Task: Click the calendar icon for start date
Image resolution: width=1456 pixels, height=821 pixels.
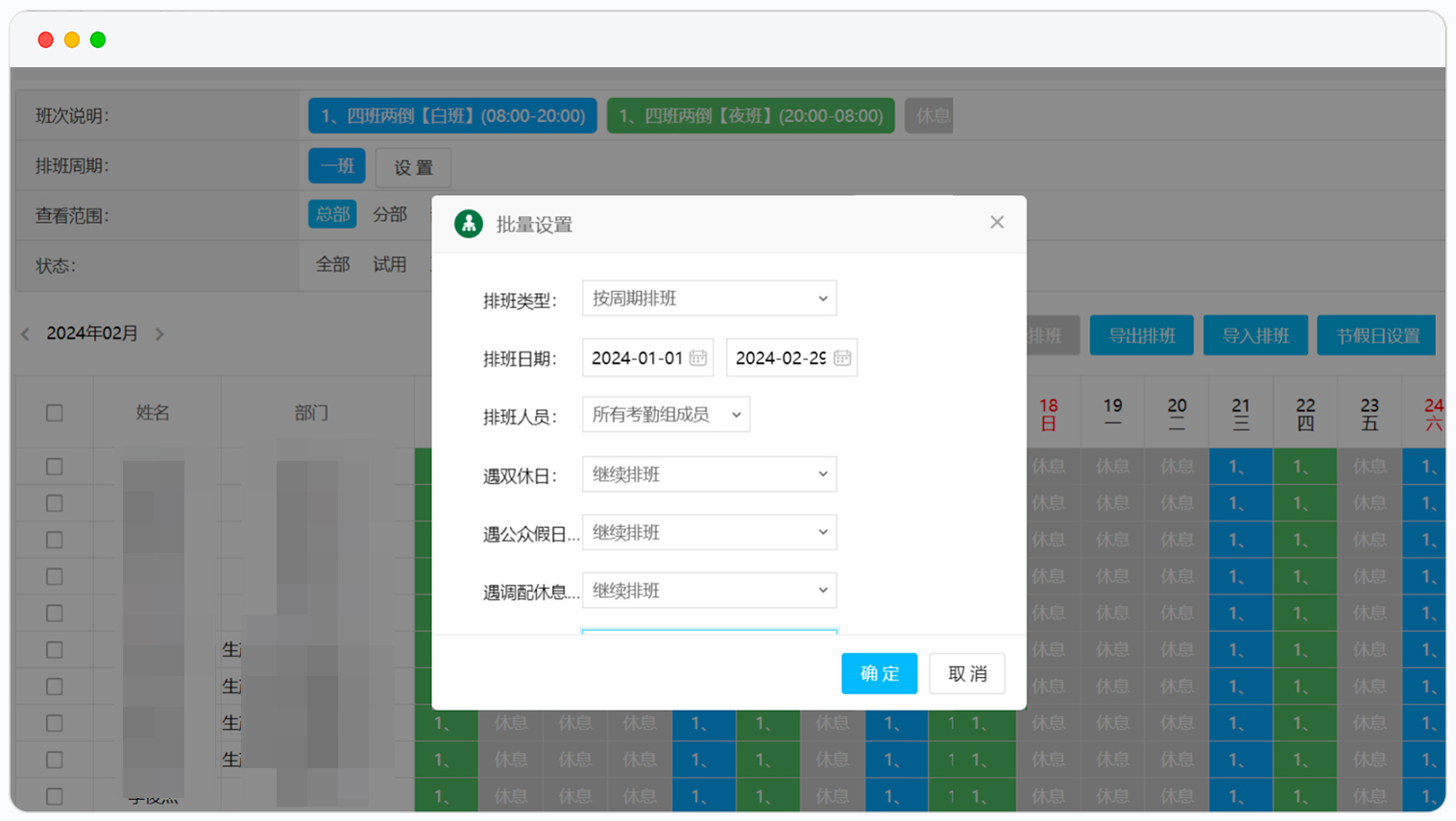Action: (698, 358)
